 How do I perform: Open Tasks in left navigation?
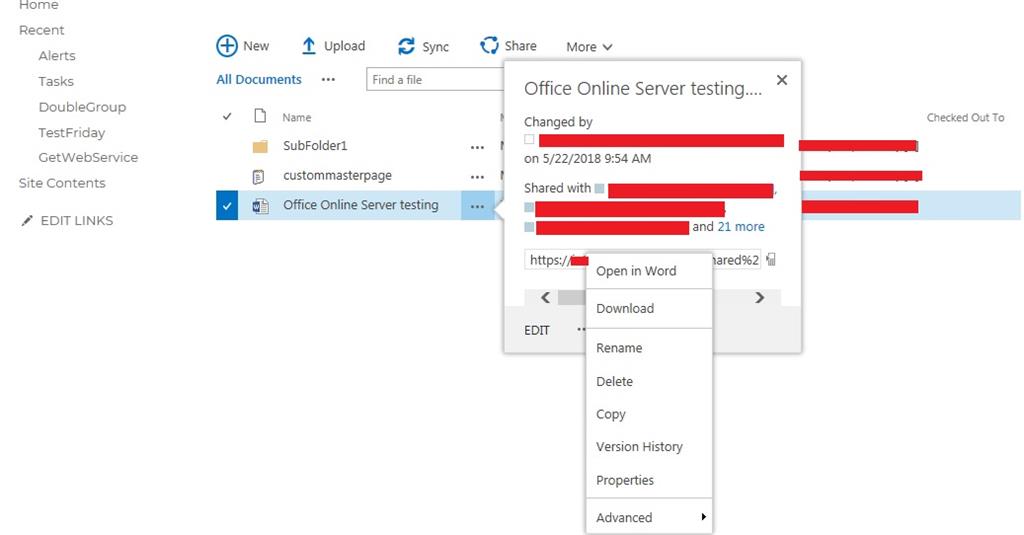[x=56, y=81]
